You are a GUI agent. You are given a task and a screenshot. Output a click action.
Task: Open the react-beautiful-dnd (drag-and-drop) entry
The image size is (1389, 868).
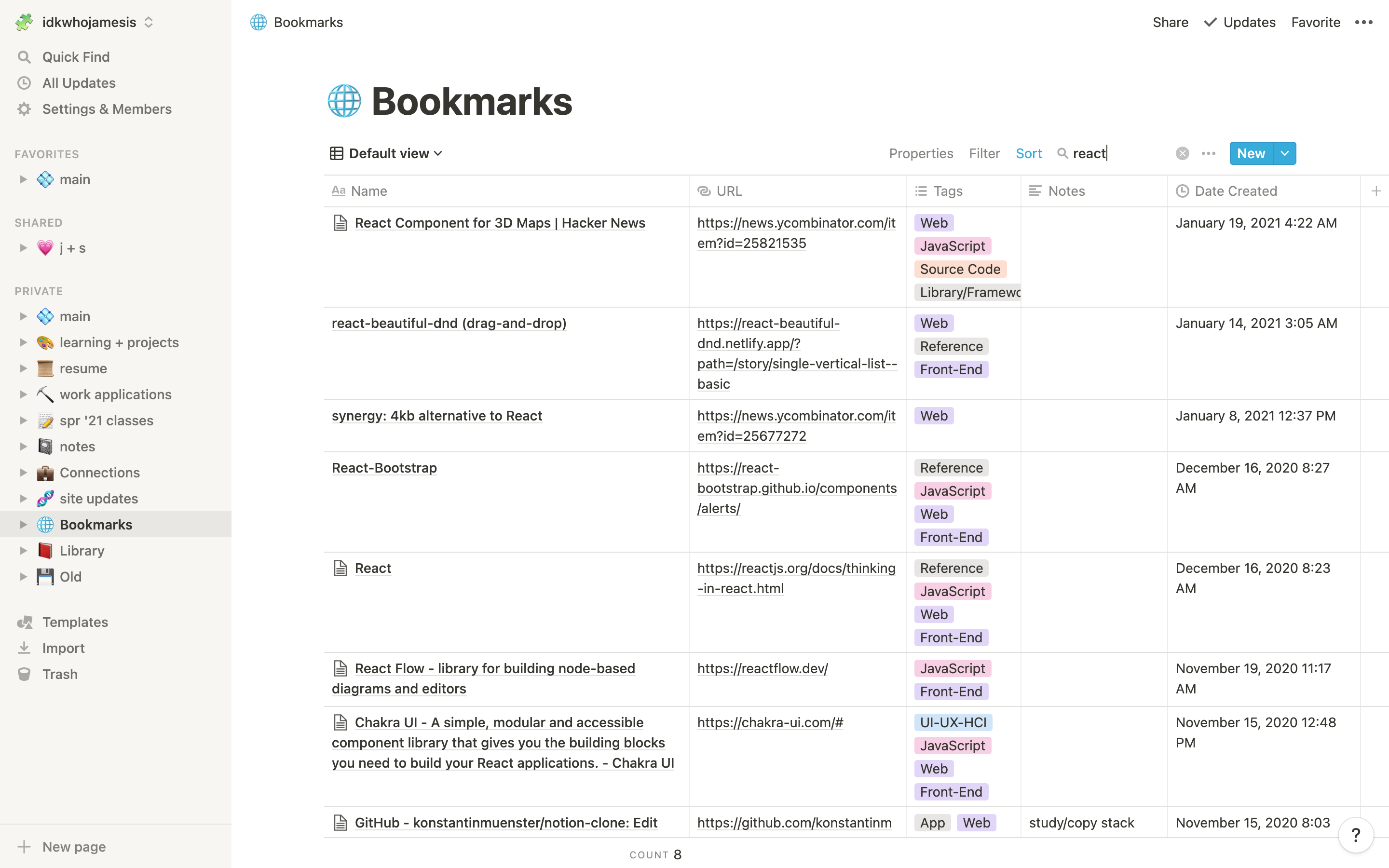(x=449, y=323)
